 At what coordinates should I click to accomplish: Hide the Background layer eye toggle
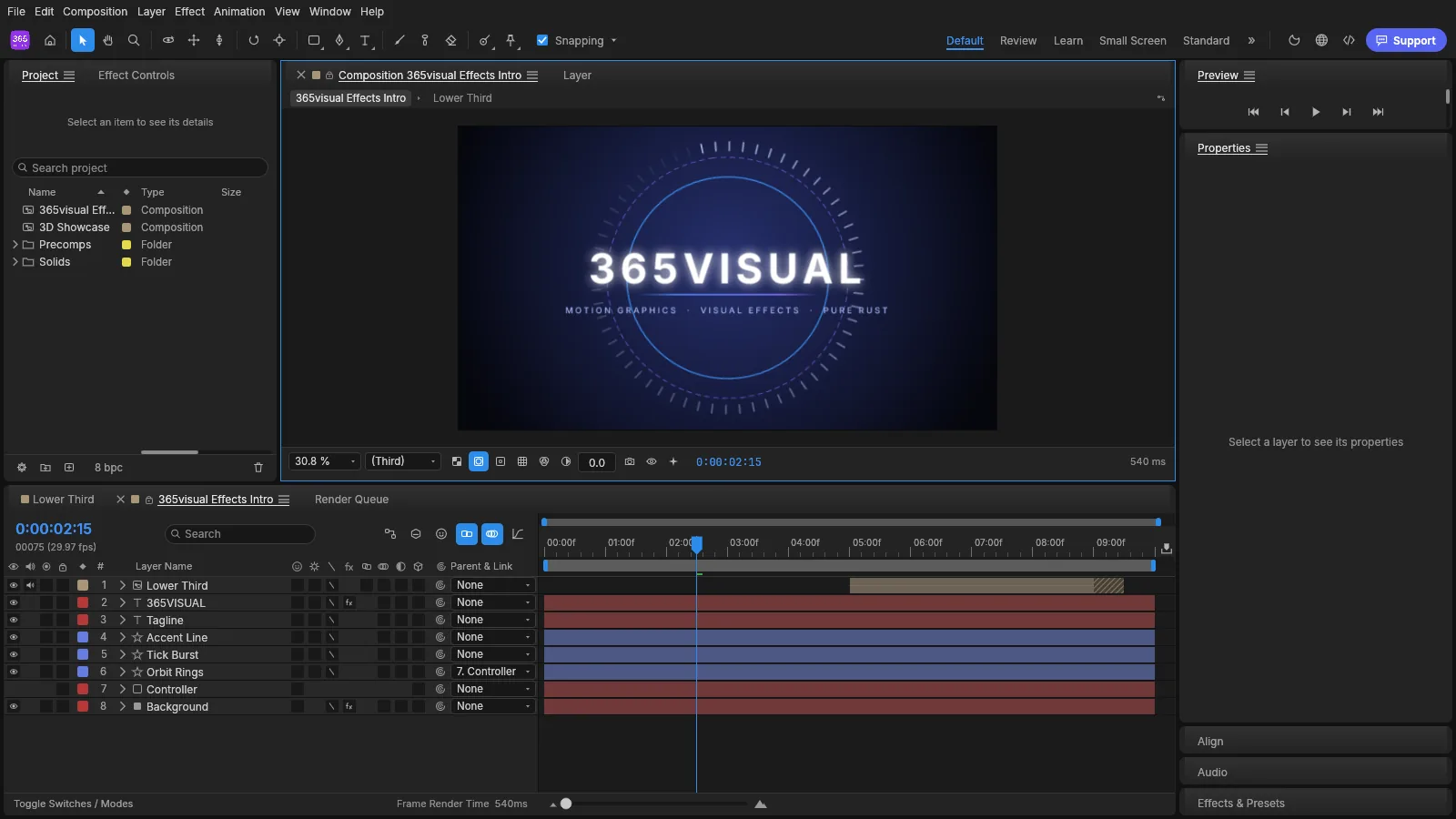click(14, 706)
